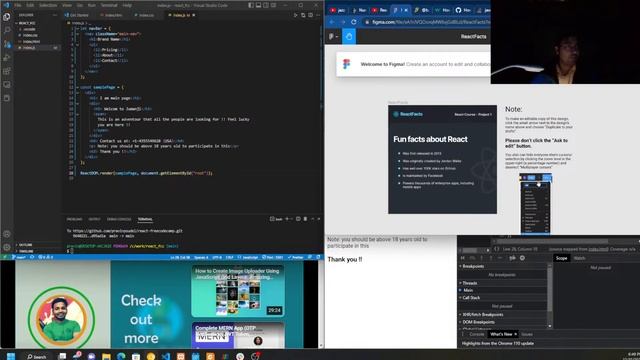The width and height of the screenshot is (640, 360).
Task: Open Visual Studio Code from the taskbar
Action: coord(166,356)
